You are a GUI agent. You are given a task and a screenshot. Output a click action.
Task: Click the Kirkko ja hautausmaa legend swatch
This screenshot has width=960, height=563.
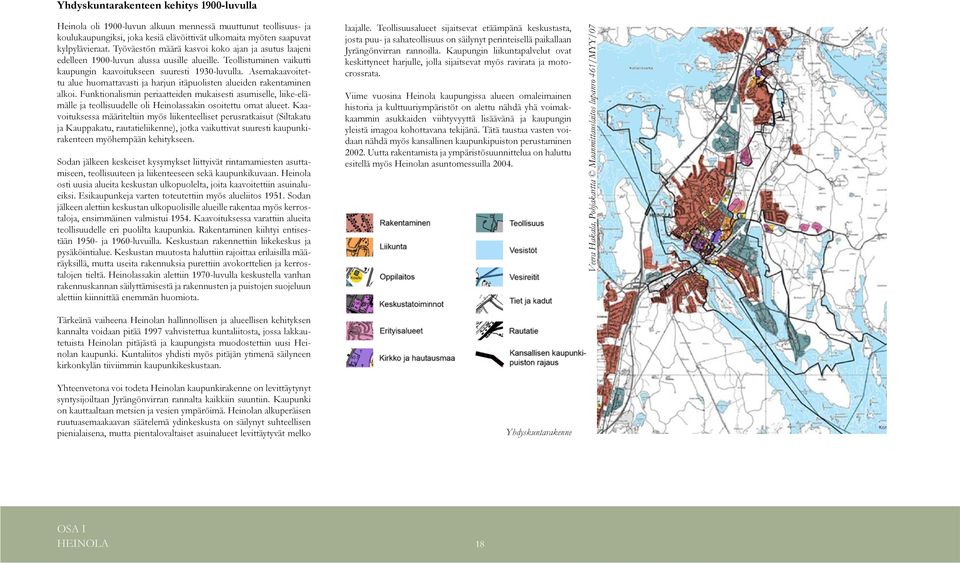(x=359, y=358)
